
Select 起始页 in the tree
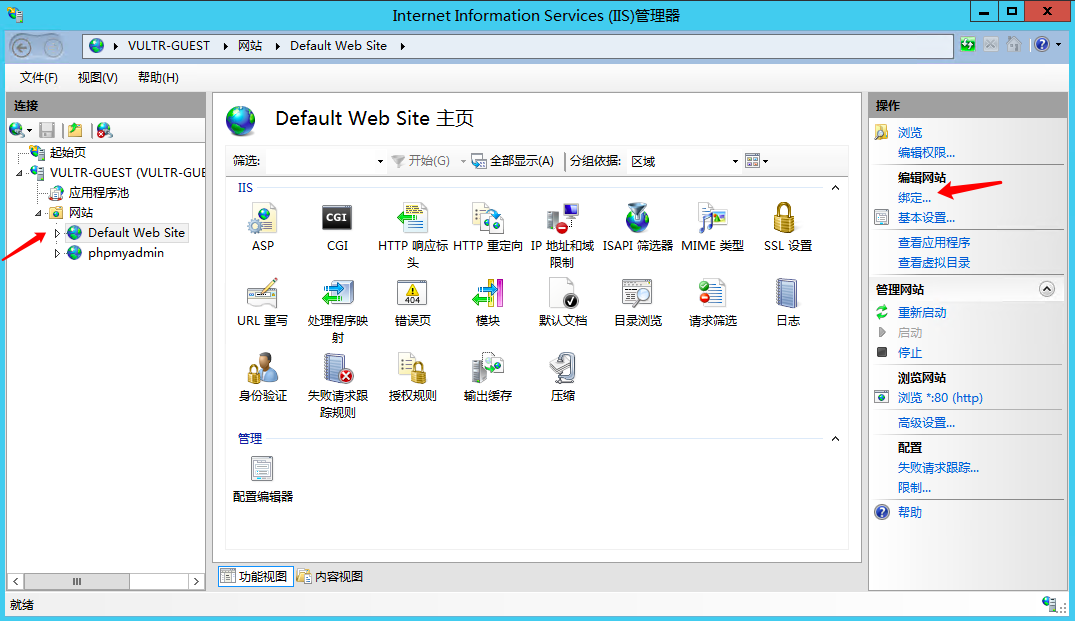[67, 152]
